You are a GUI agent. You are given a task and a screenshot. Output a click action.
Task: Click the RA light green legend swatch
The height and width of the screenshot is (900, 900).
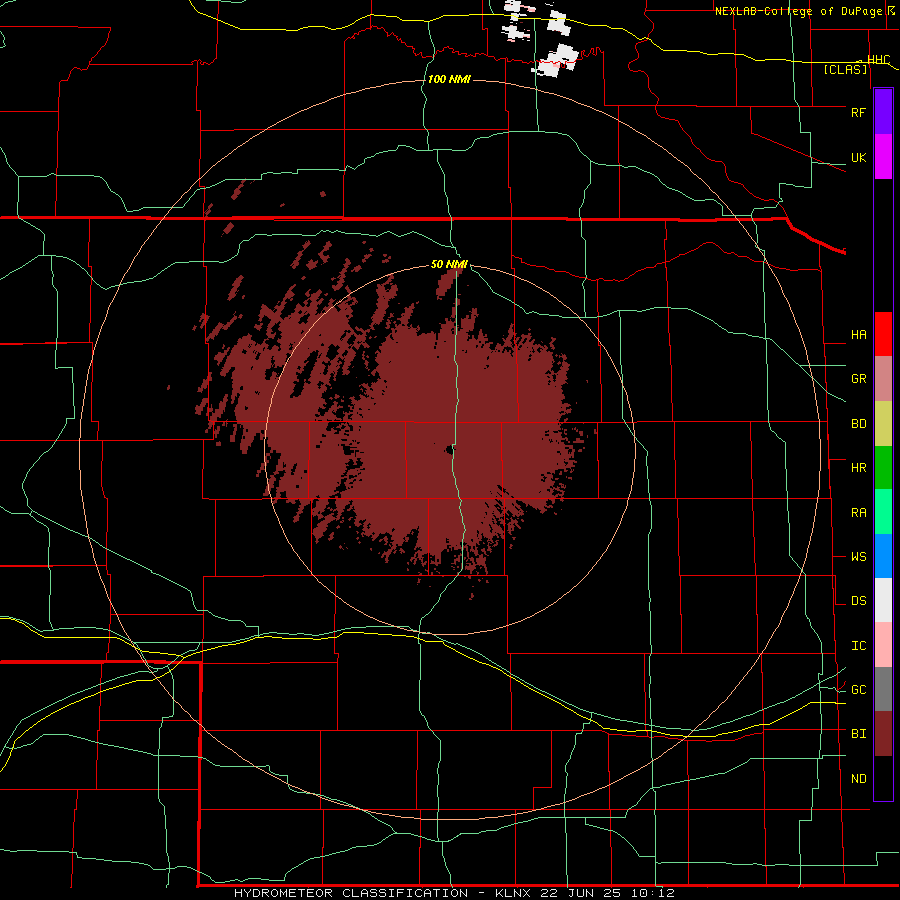pos(883,512)
